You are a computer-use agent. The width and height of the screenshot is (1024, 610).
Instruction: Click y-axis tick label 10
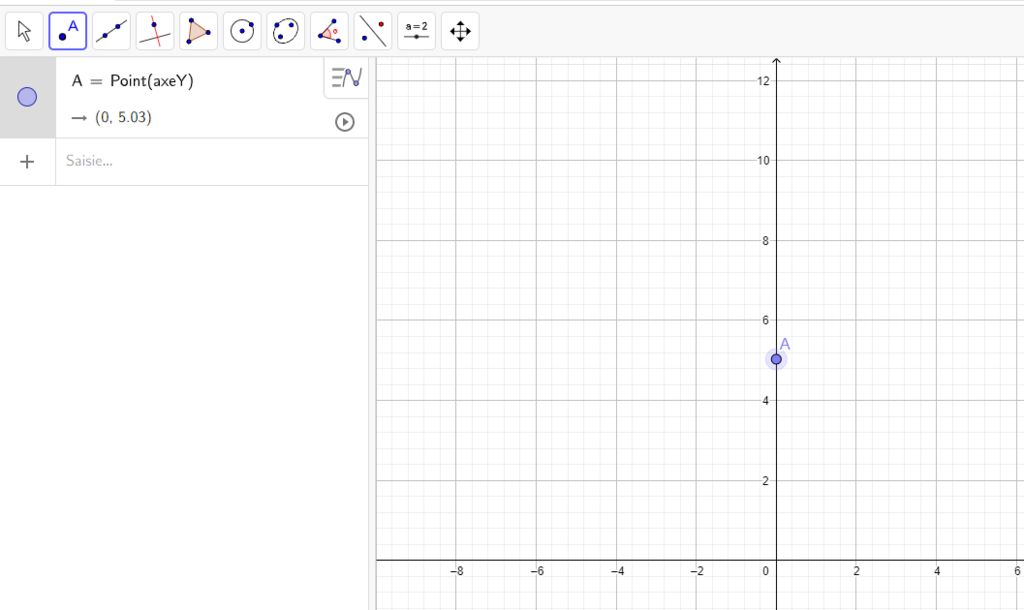pos(763,161)
